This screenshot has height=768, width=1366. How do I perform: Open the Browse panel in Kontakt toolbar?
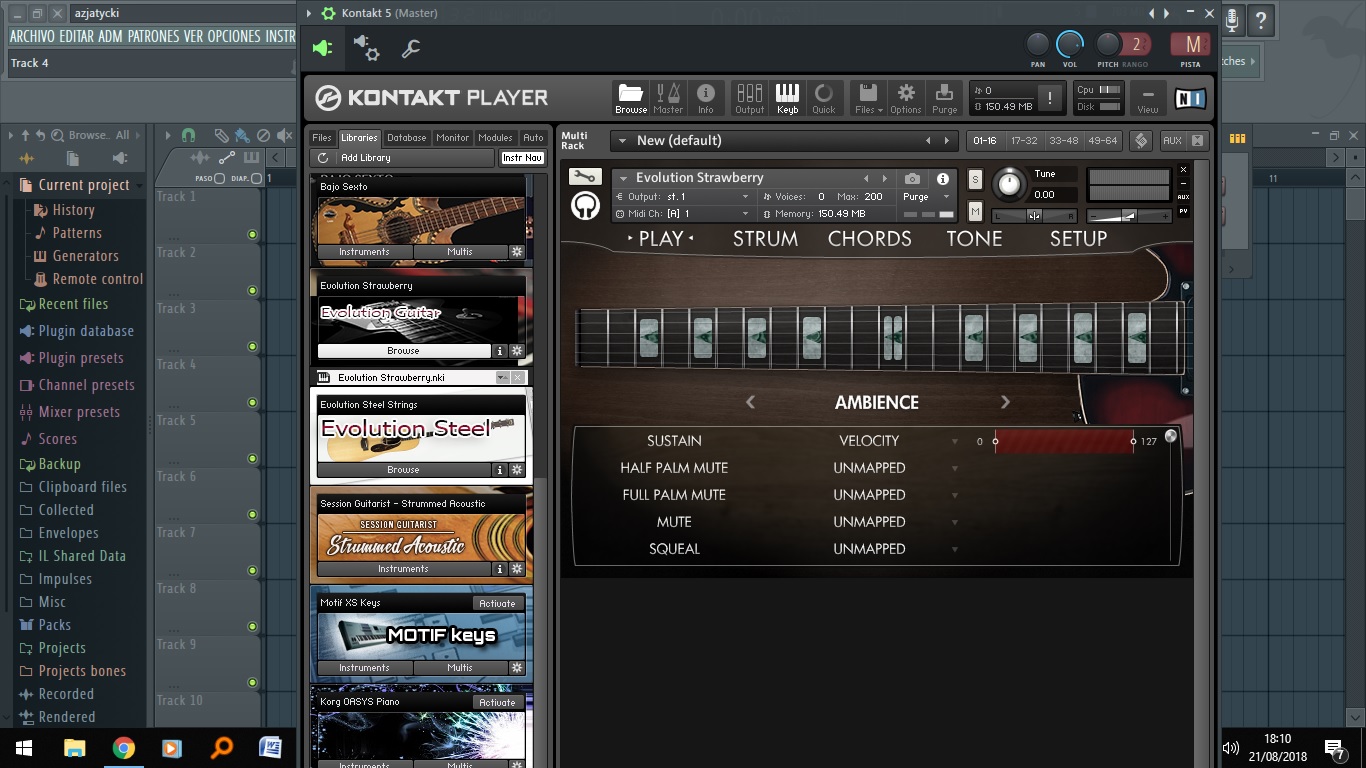630,98
